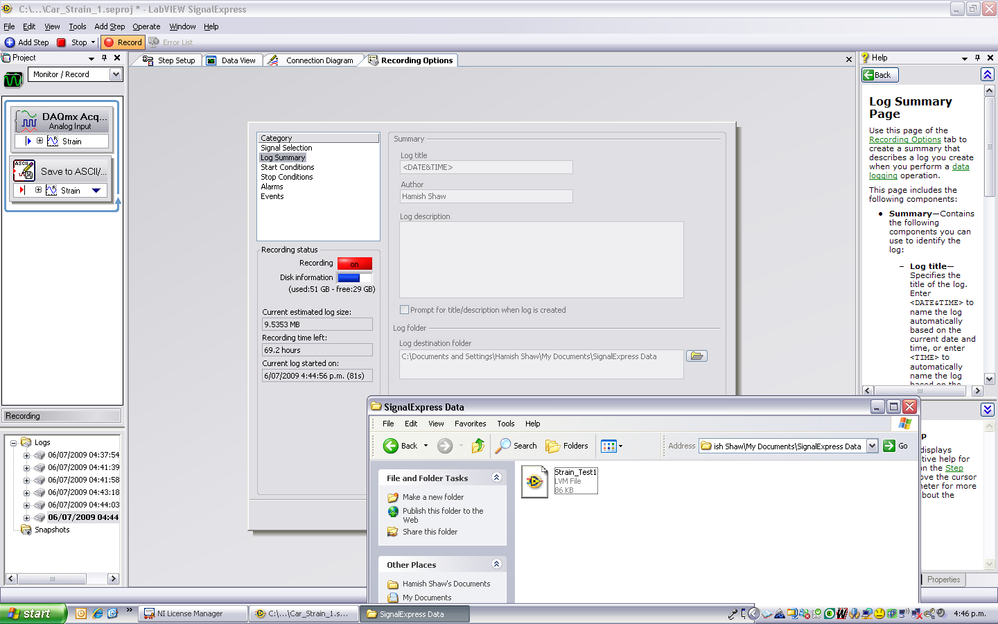This screenshot has height=624, width=998.
Task: Toggle the red Recording on indicator
Action: click(355, 264)
